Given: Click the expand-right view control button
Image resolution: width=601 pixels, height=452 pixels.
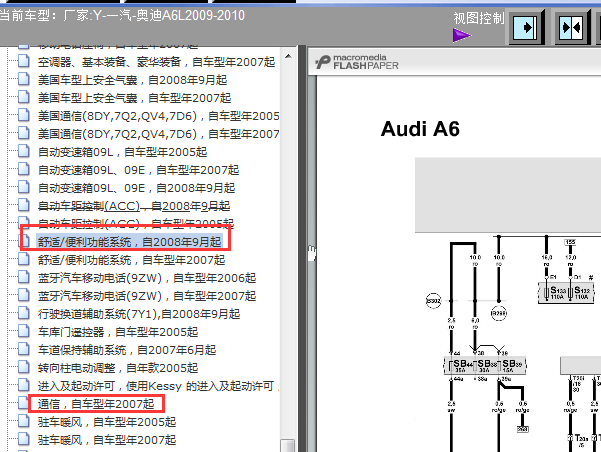Looking at the screenshot, I should click(527, 27).
